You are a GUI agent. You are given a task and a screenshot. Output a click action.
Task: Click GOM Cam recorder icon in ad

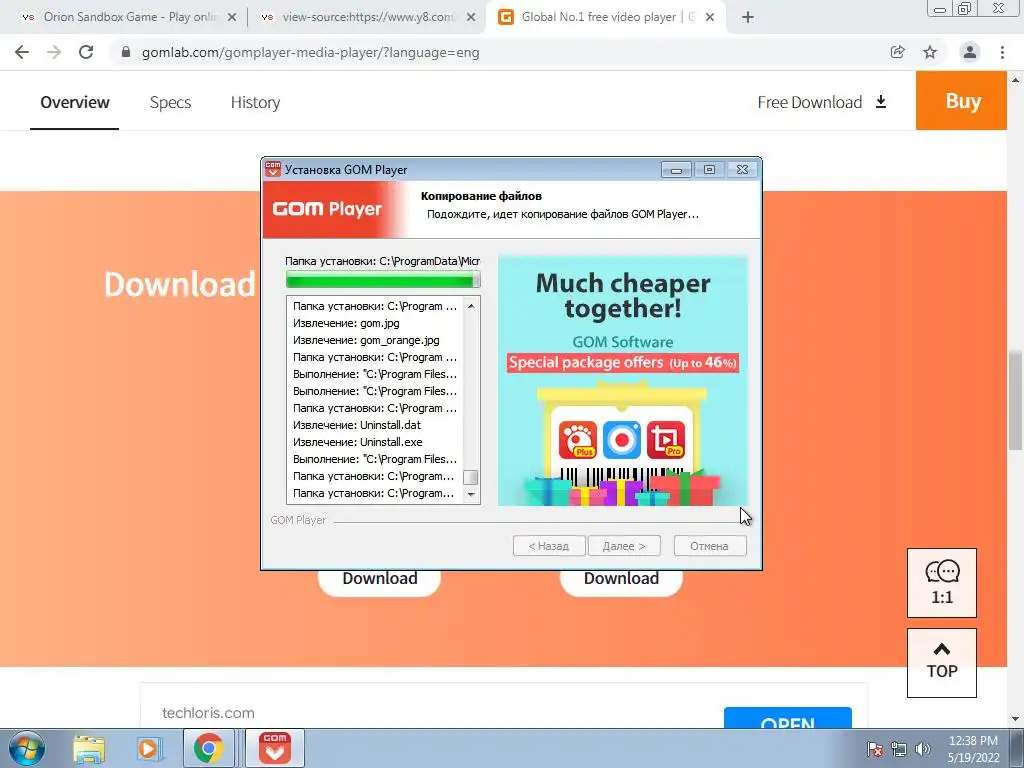[x=622, y=440]
